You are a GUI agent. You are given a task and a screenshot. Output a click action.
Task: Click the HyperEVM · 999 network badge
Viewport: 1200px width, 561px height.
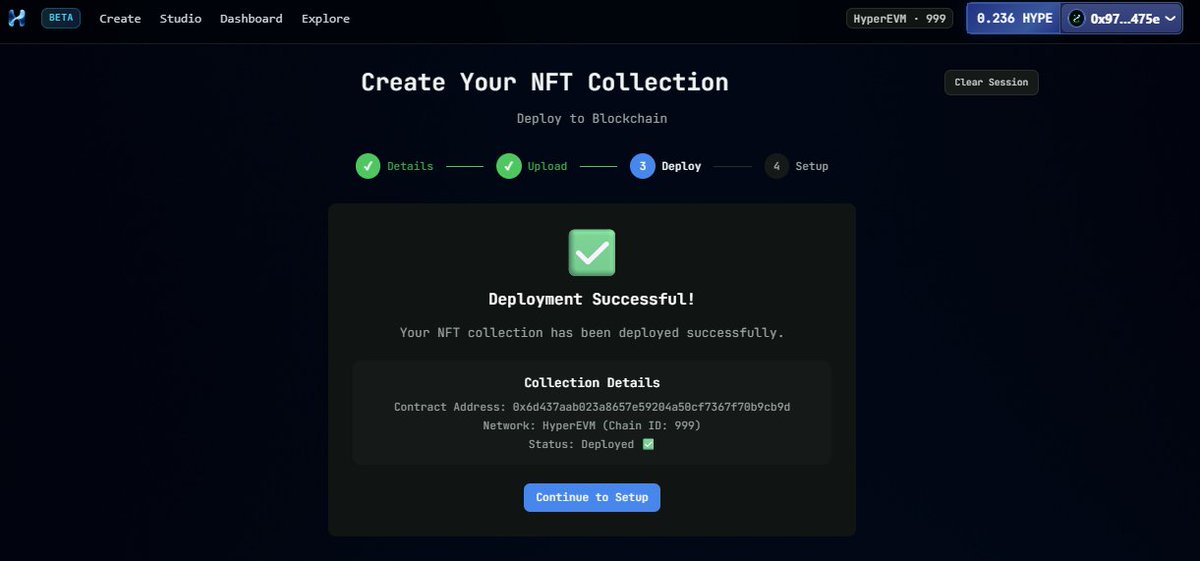[x=900, y=18]
